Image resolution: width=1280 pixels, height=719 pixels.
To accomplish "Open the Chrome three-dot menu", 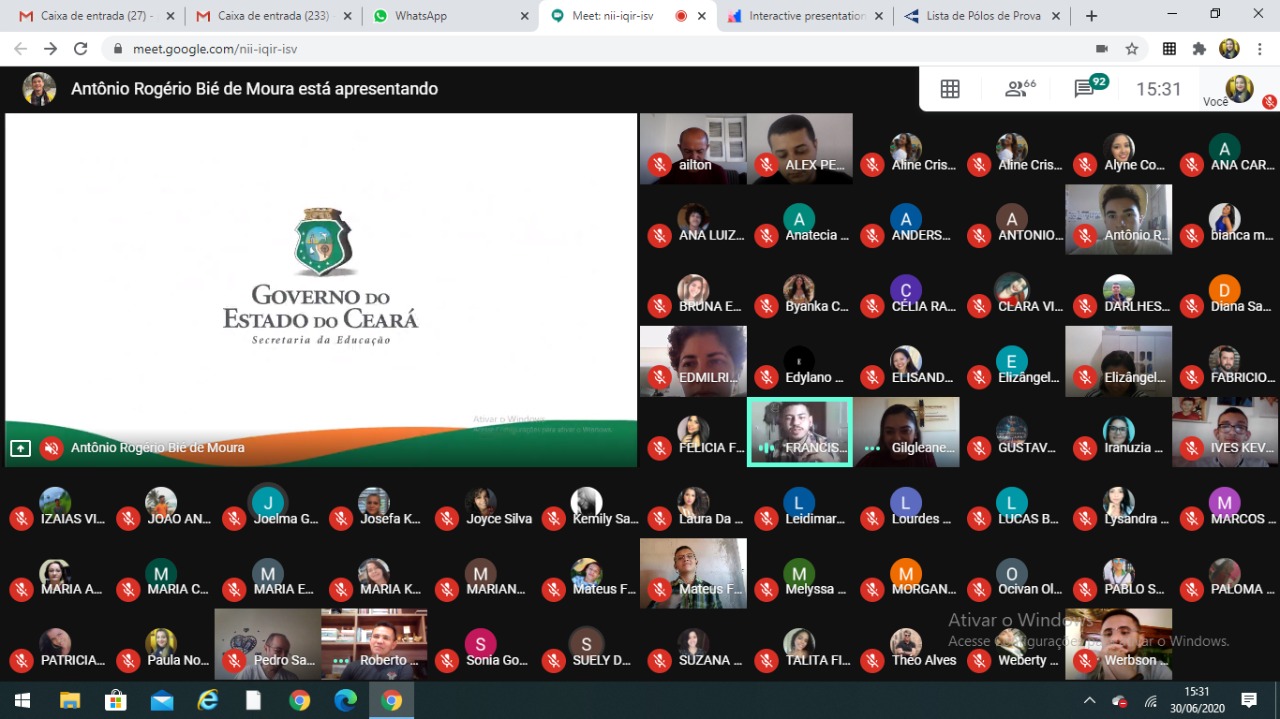I will [1260, 49].
